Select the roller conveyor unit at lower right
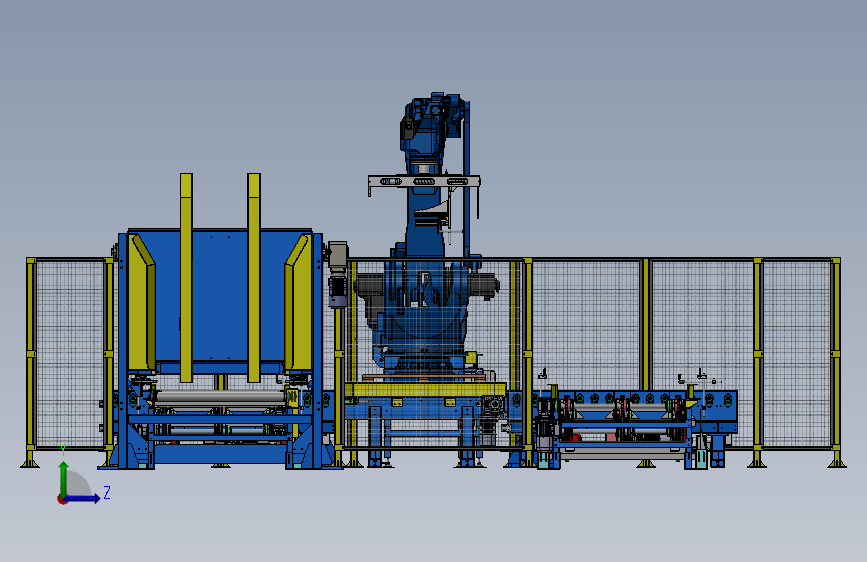Viewport: 867px width, 562px height. click(622, 423)
